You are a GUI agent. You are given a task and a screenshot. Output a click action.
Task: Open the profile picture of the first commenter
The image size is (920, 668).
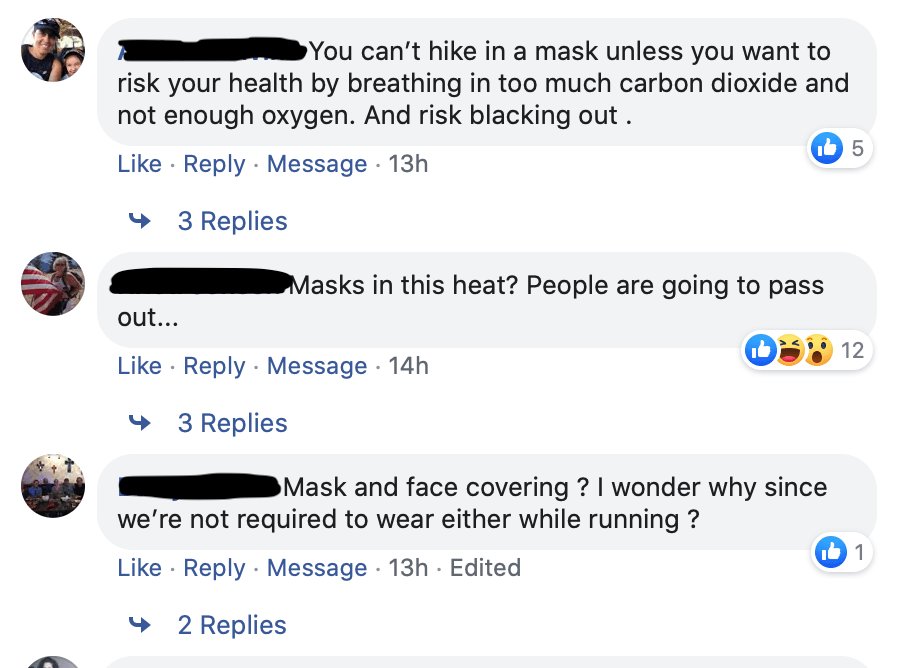[53, 50]
